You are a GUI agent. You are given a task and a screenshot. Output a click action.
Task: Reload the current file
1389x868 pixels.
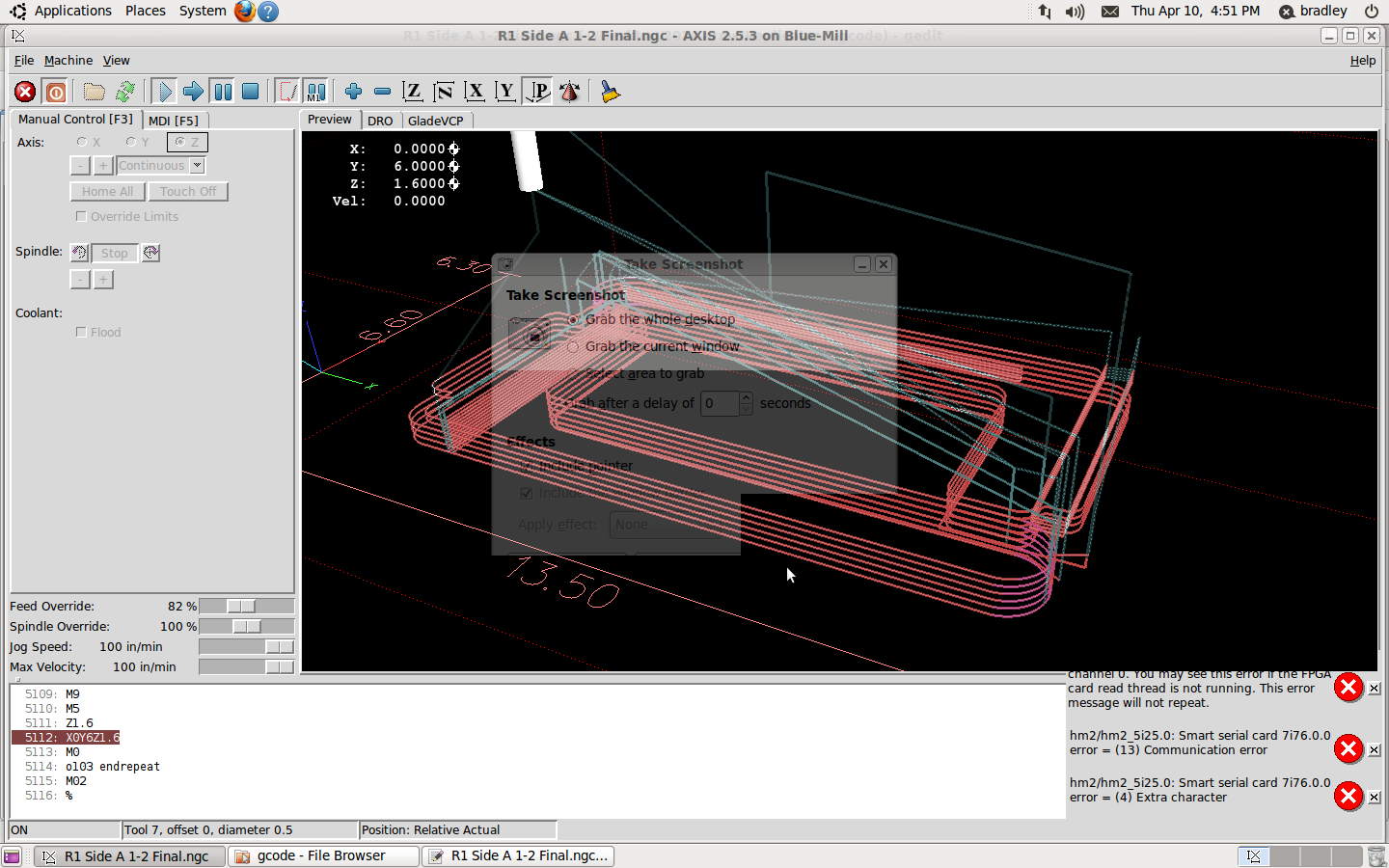tap(125, 92)
